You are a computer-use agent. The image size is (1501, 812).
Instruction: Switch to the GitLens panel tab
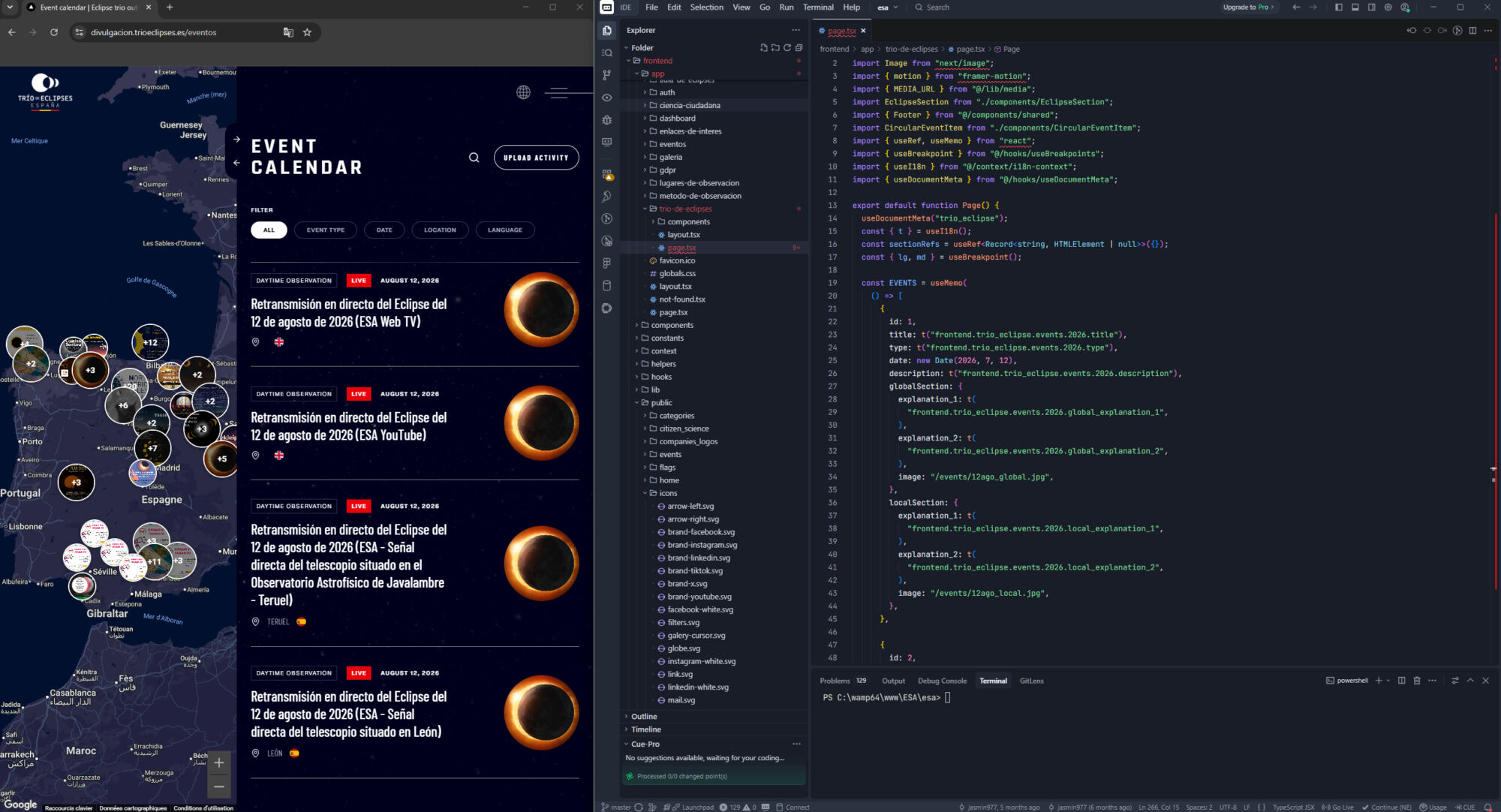point(1031,681)
